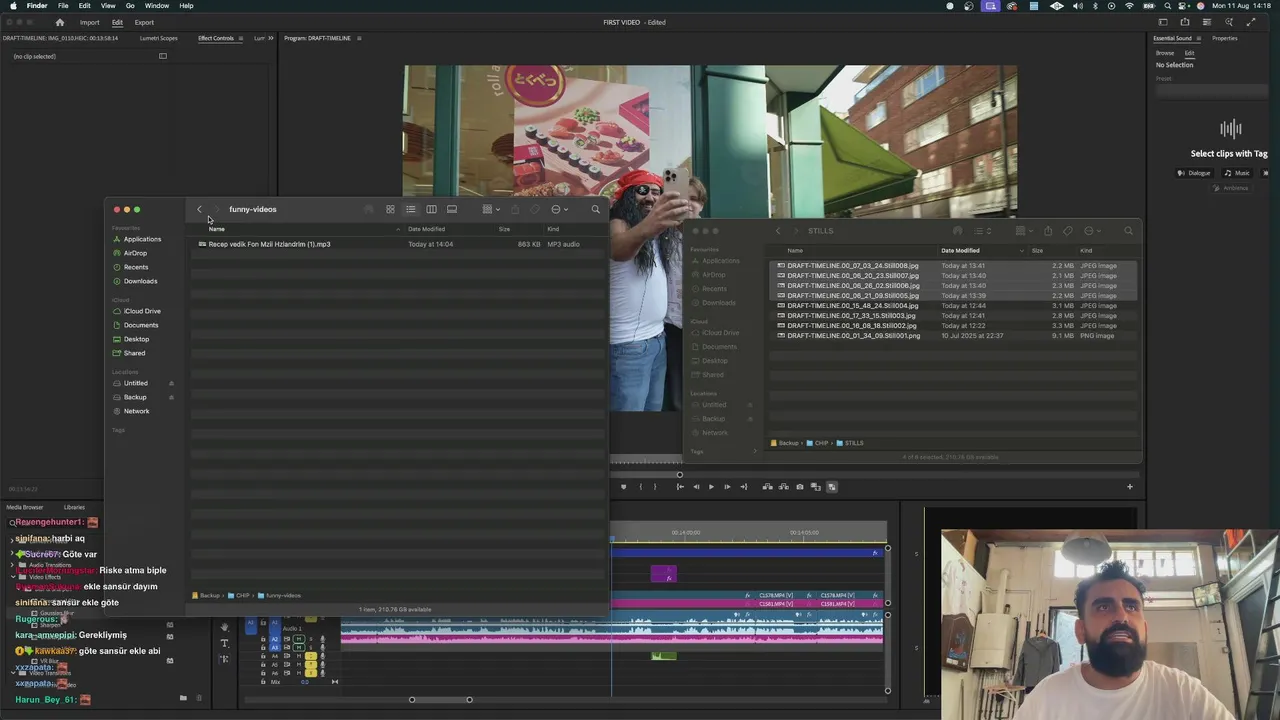Toggle the comparison view button in Program monitor
This screenshot has width=1280, height=720.
(815, 487)
